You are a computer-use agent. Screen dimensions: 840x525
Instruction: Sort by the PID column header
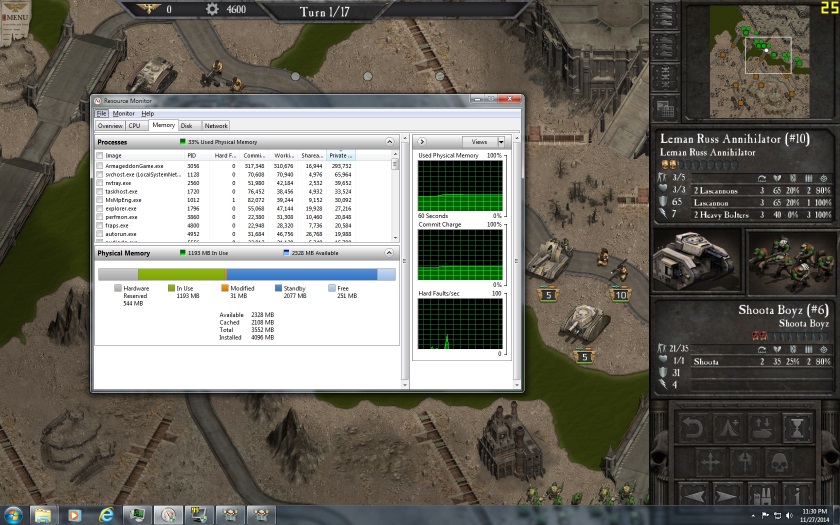click(194, 155)
